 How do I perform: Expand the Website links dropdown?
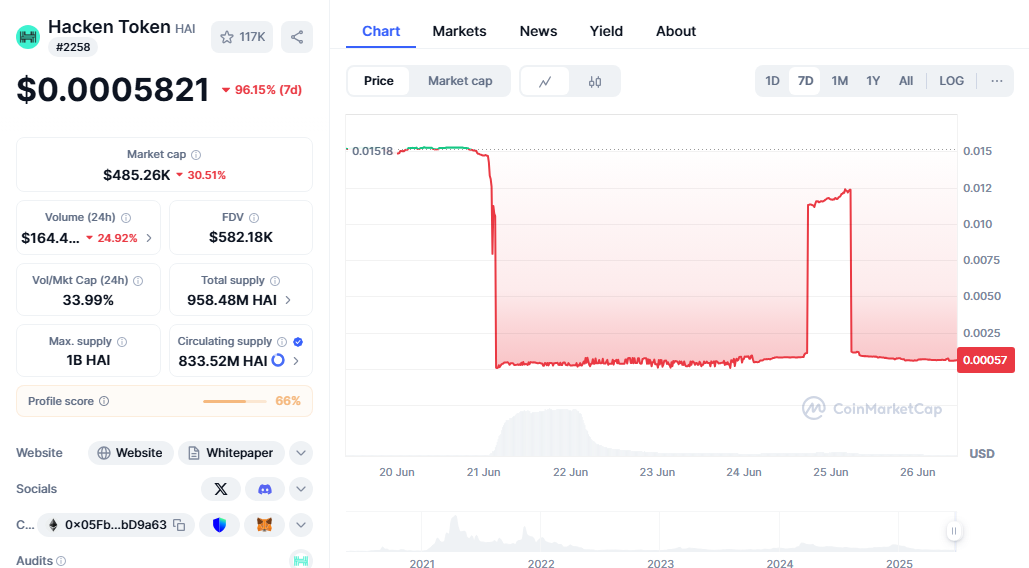point(301,453)
